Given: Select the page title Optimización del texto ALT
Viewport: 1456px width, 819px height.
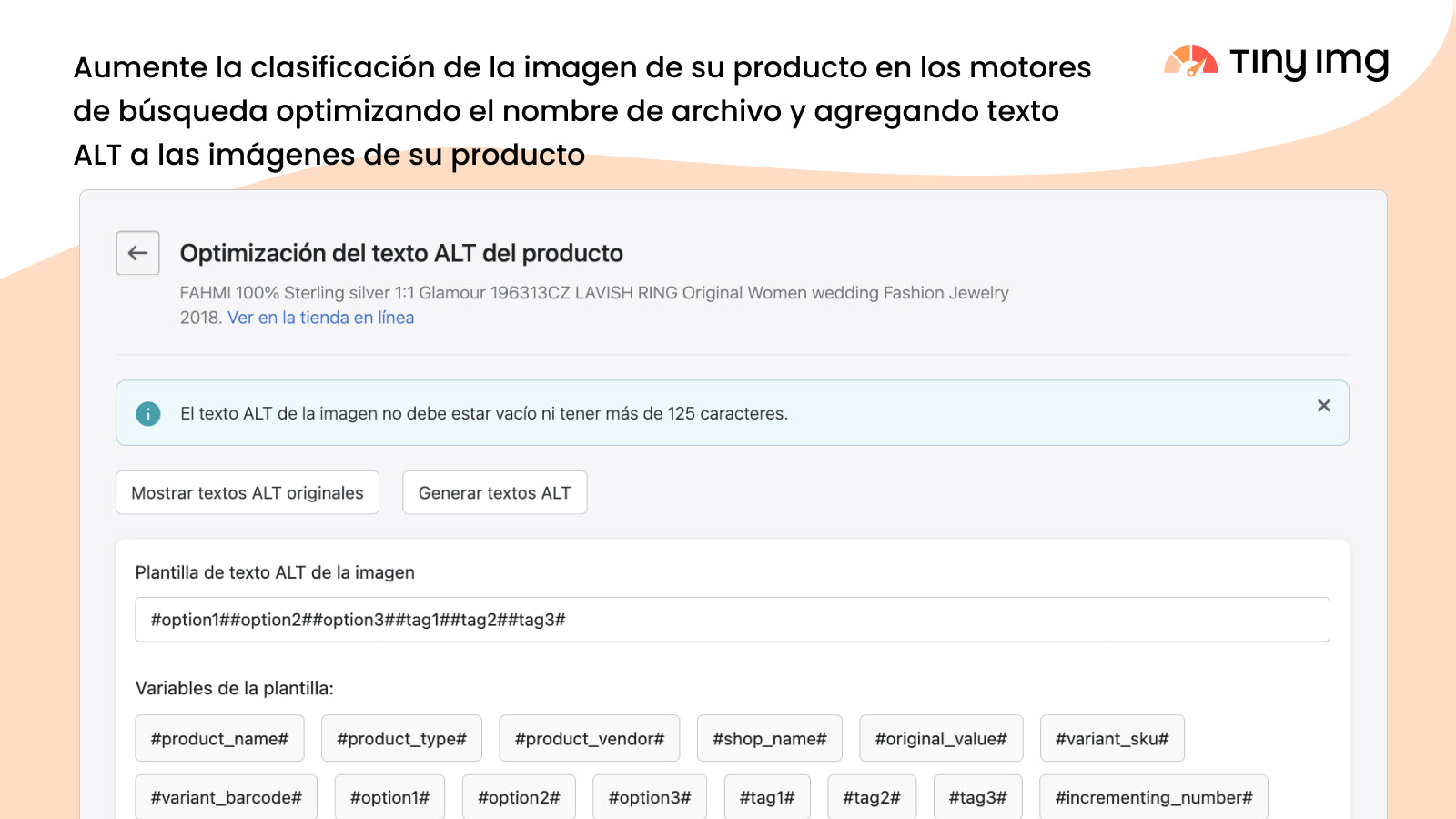Looking at the screenshot, I should (x=401, y=253).
